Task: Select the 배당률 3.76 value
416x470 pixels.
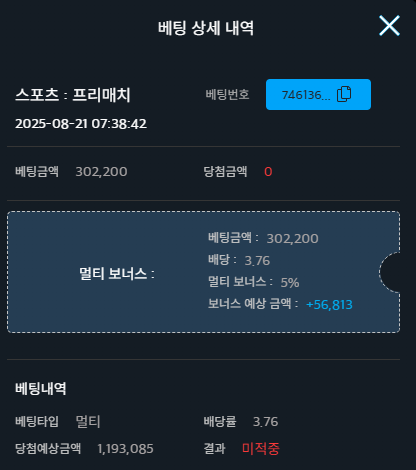Action: pos(265,422)
